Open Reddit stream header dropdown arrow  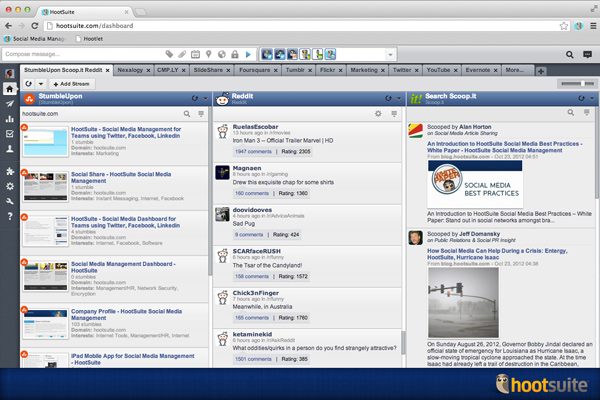tap(399, 98)
